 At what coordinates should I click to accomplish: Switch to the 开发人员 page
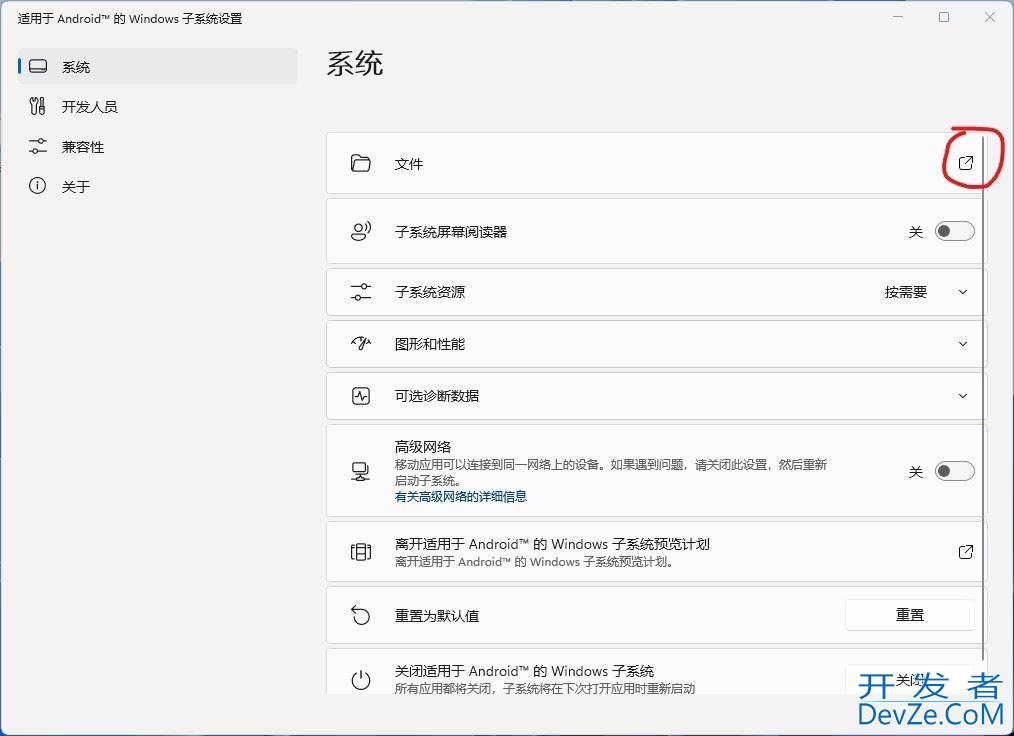[89, 107]
